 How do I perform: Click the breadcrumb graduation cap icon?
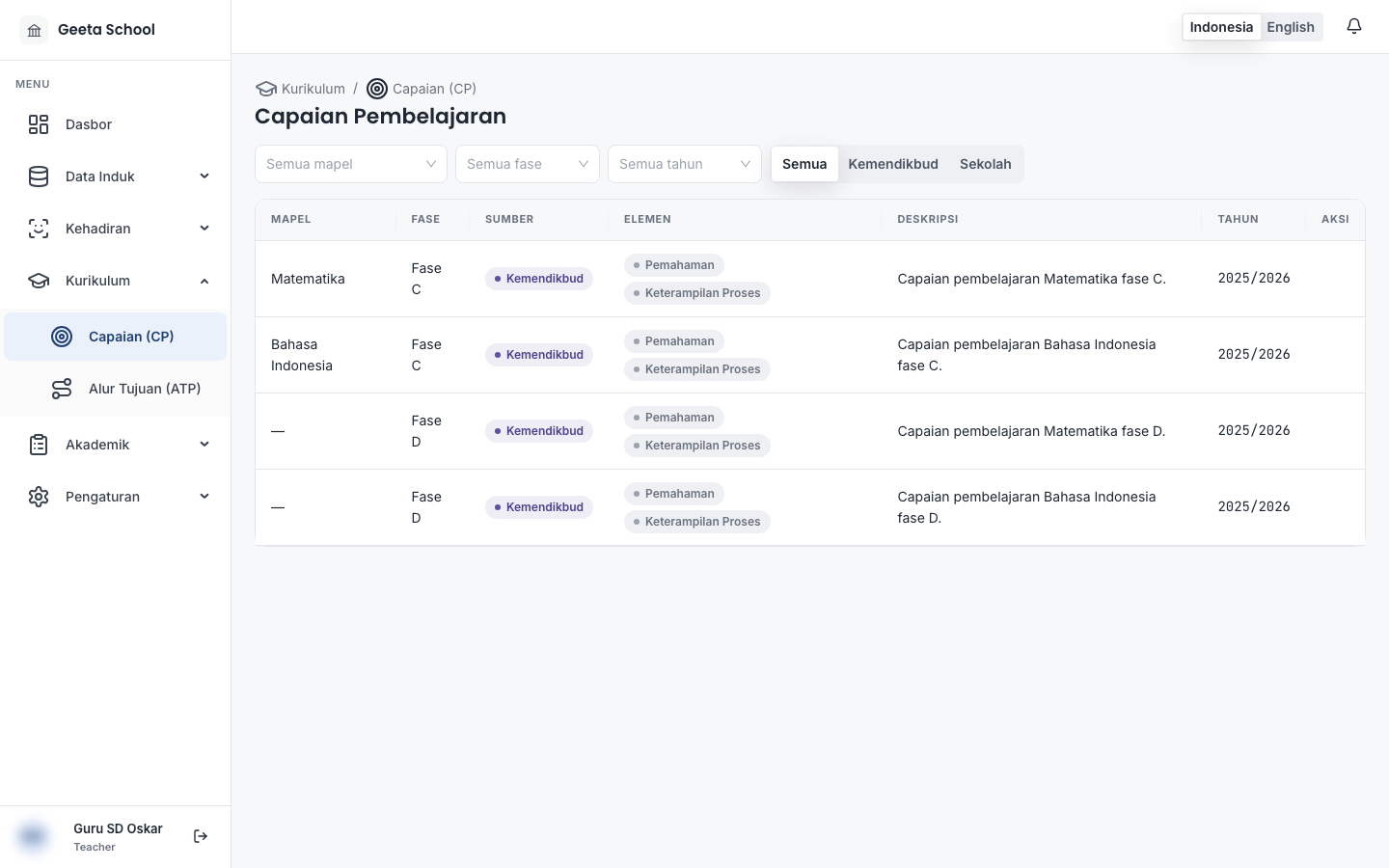[x=266, y=89]
